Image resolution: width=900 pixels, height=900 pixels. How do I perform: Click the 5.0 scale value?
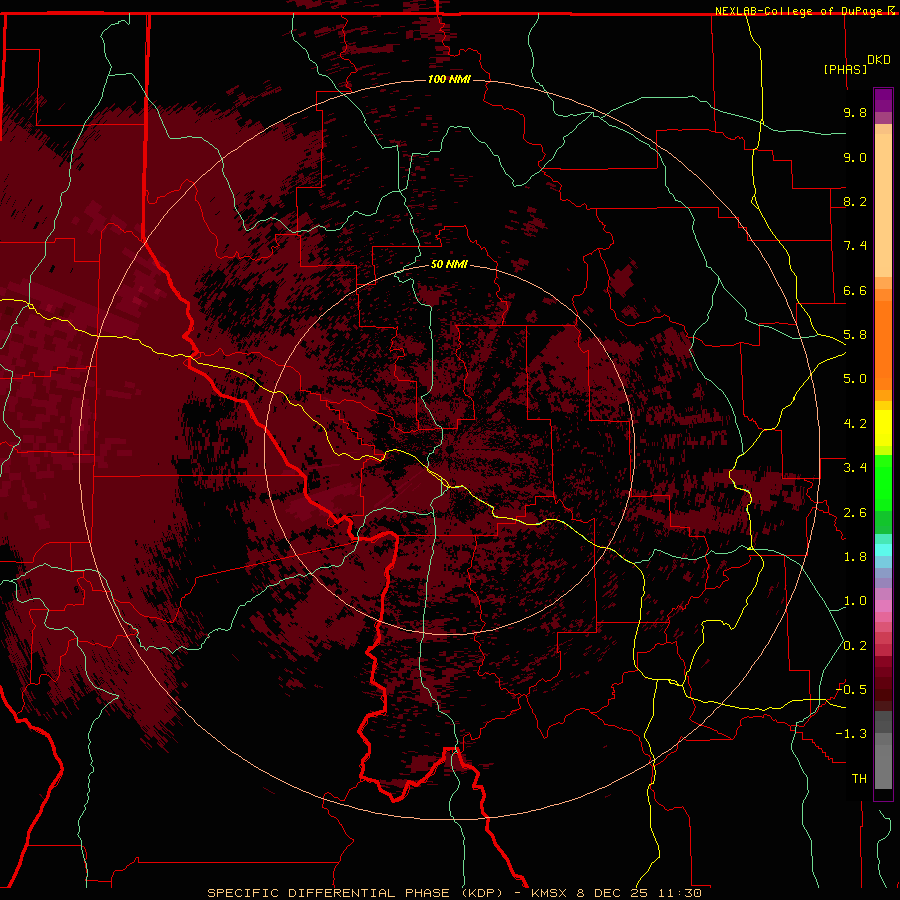point(855,379)
